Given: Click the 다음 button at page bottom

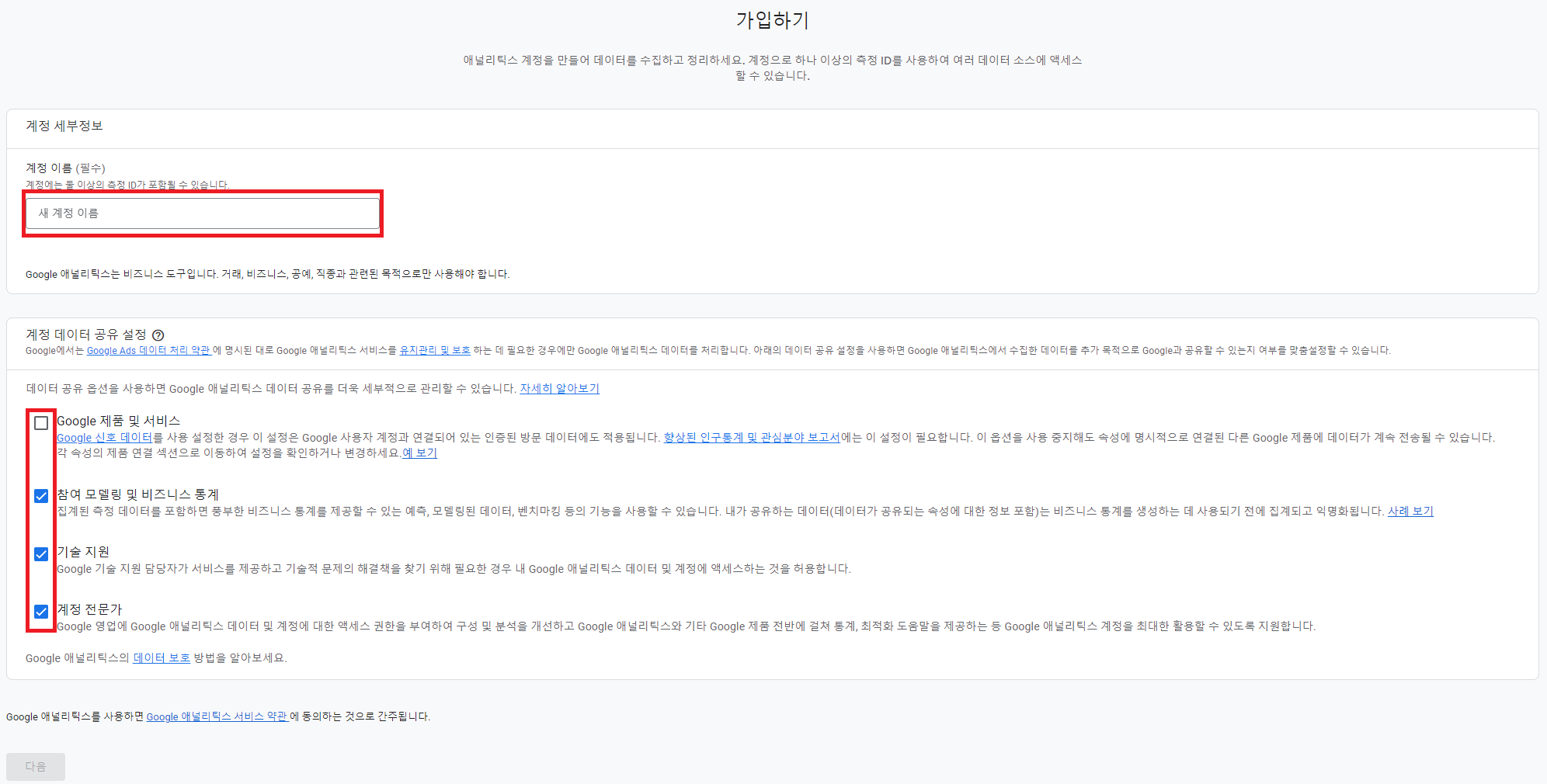Looking at the screenshot, I should (x=35, y=767).
